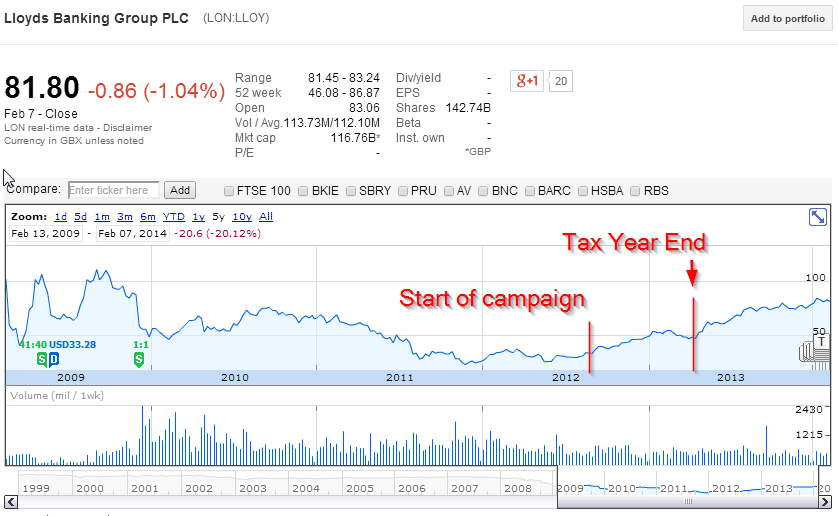The width and height of the screenshot is (838, 516).
Task: Tick the BARC comparison checkbox
Action: tap(530, 191)
